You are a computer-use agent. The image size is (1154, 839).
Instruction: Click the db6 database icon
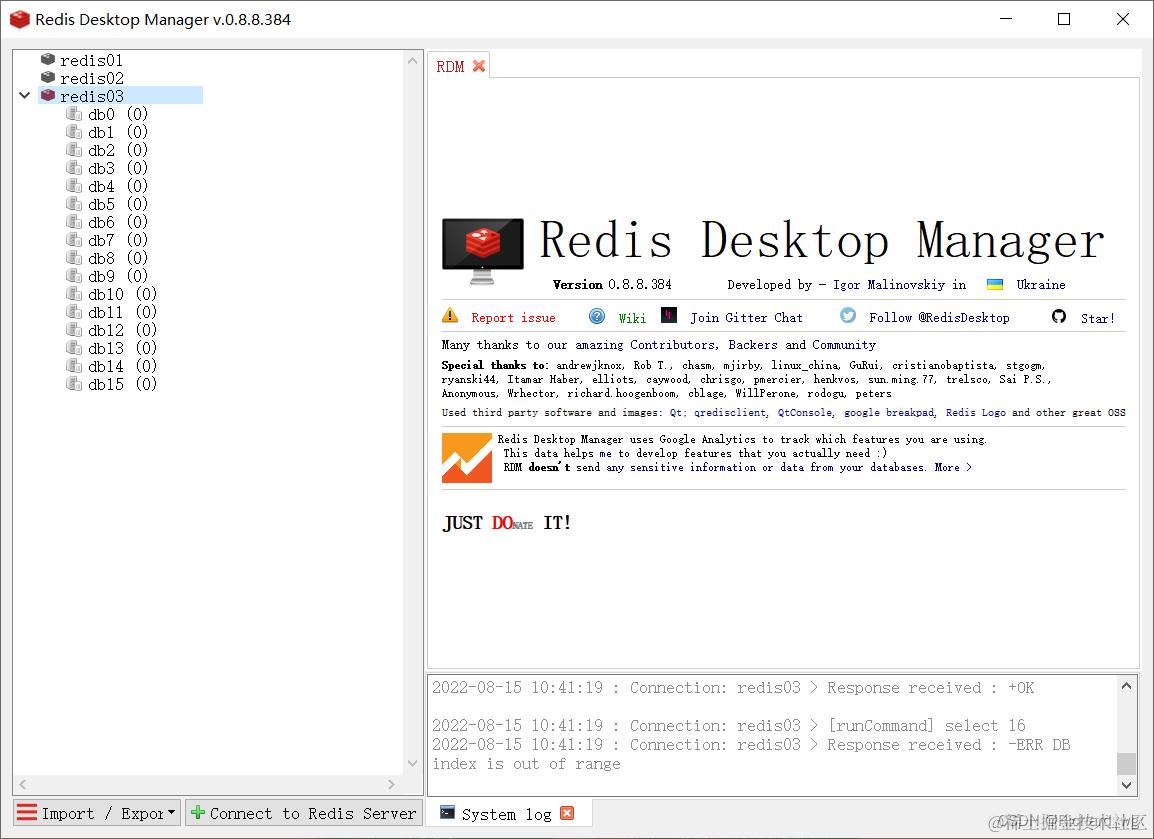(74, 222)
